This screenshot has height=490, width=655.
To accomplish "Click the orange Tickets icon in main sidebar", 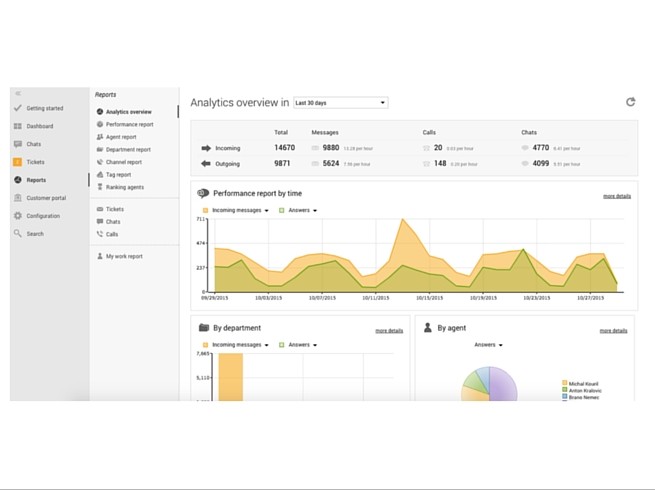I will click(18, 162).
